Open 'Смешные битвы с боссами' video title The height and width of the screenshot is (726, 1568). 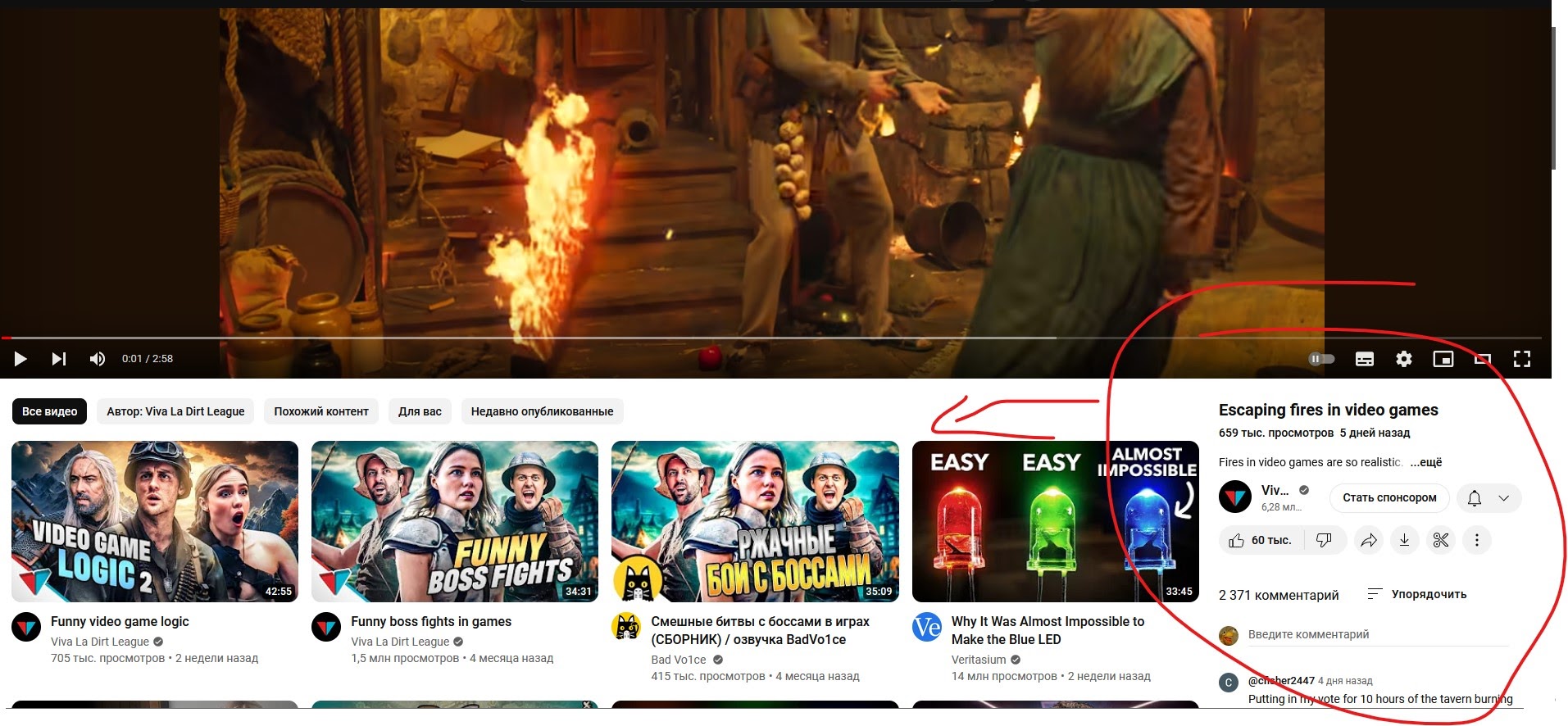(x=760, y=630)
